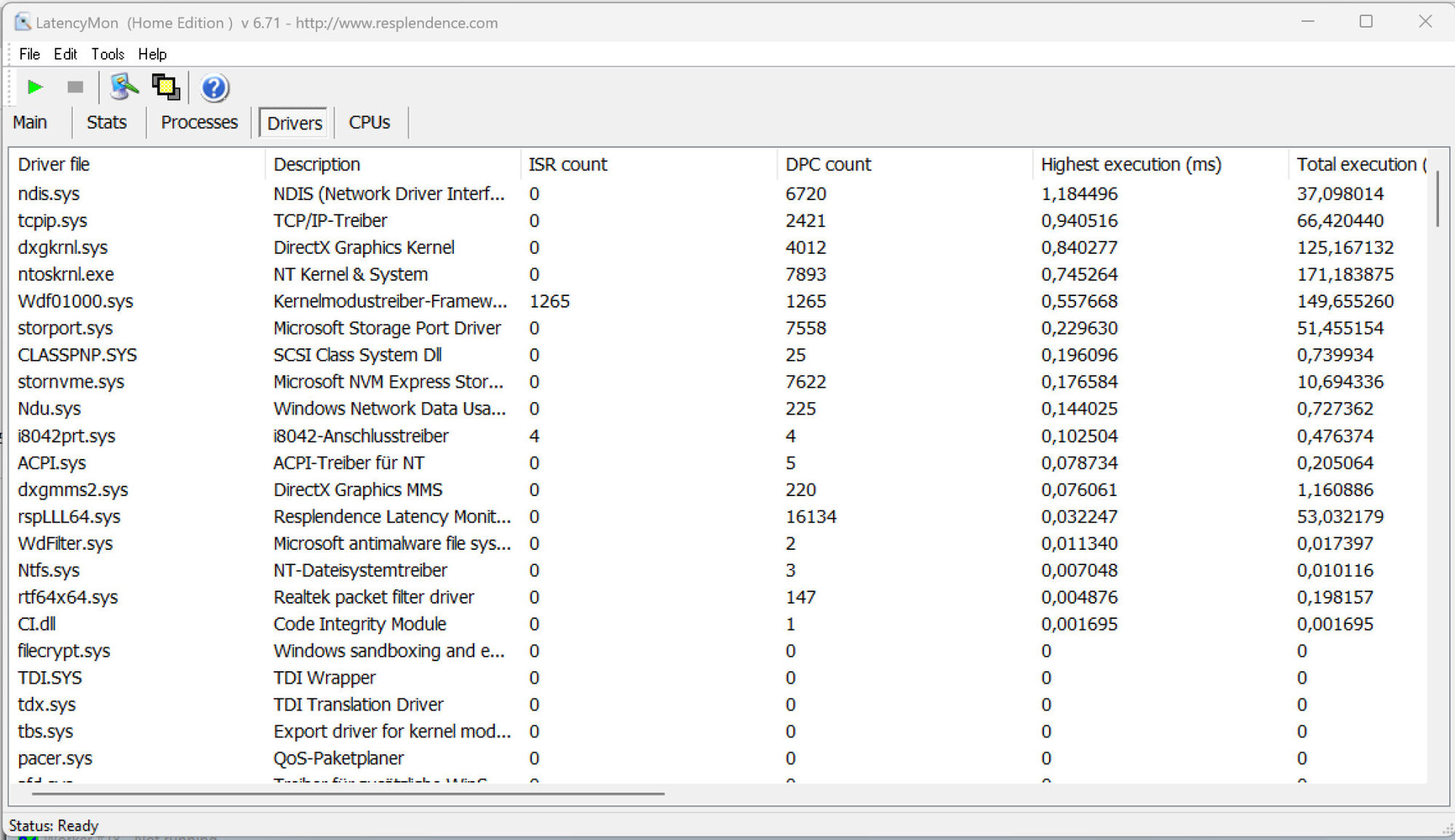Open the Processes tab
Image resolution: width=1455 pixels, height=840 pixels.
[199, 123]
